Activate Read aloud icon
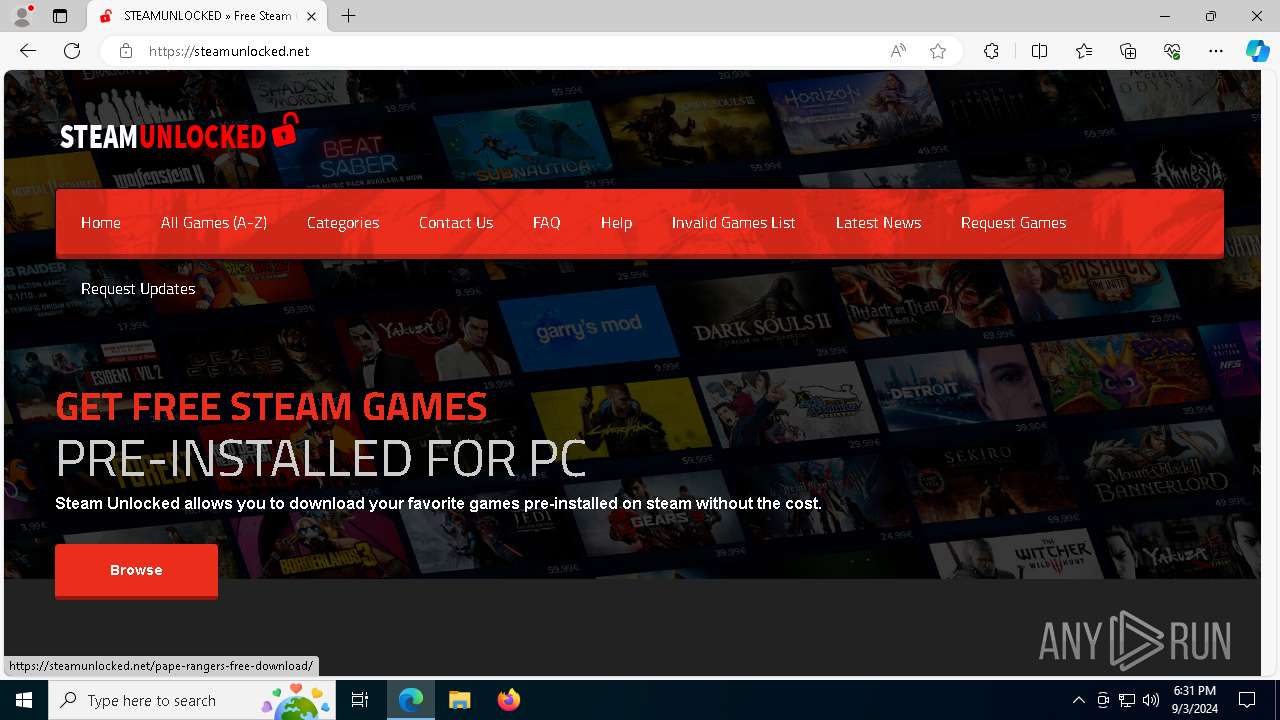 point(898,51)
